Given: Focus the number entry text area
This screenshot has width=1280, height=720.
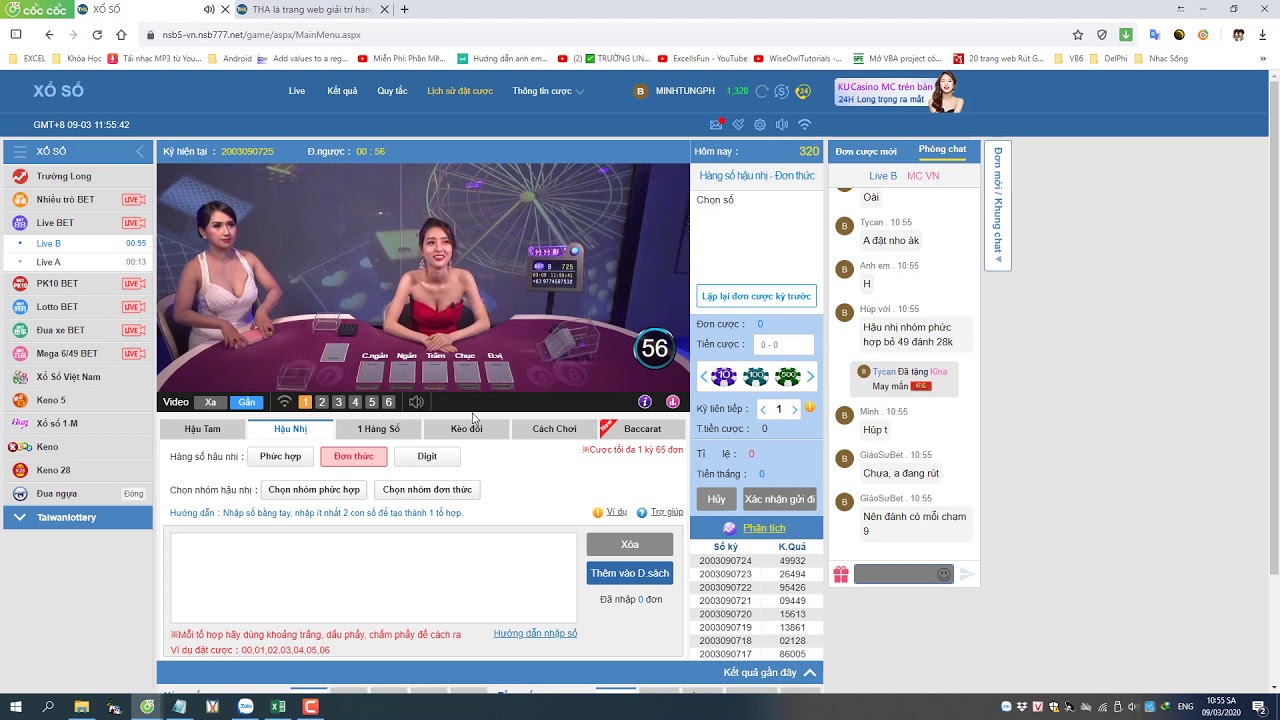Looking at the screenshot, I should [x=373, y=577].
